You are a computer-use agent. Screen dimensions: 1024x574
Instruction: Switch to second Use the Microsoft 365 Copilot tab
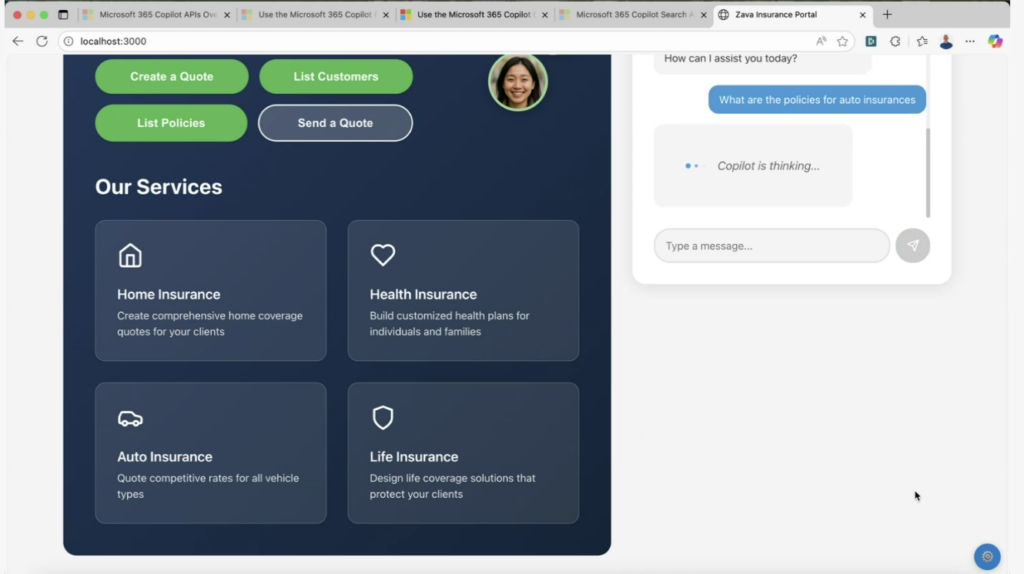(315, 14)
